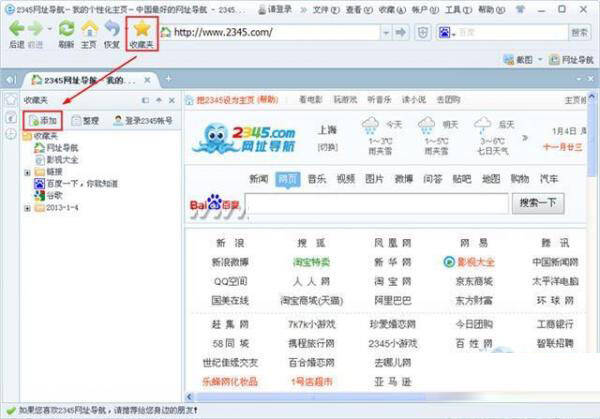
Task: Click the shield security icon
Action: click(423, 33)
